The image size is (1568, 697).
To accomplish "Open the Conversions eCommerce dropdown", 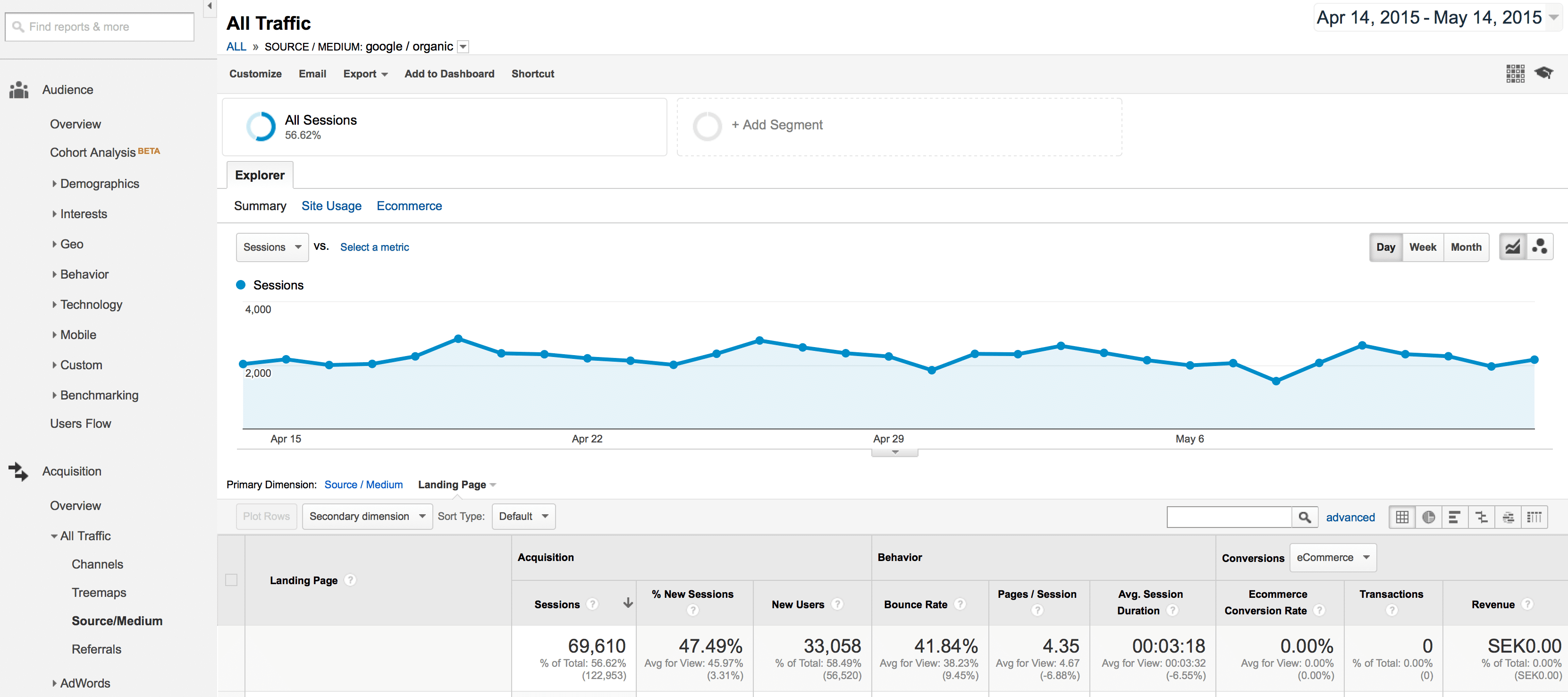I will point(1332,558).
